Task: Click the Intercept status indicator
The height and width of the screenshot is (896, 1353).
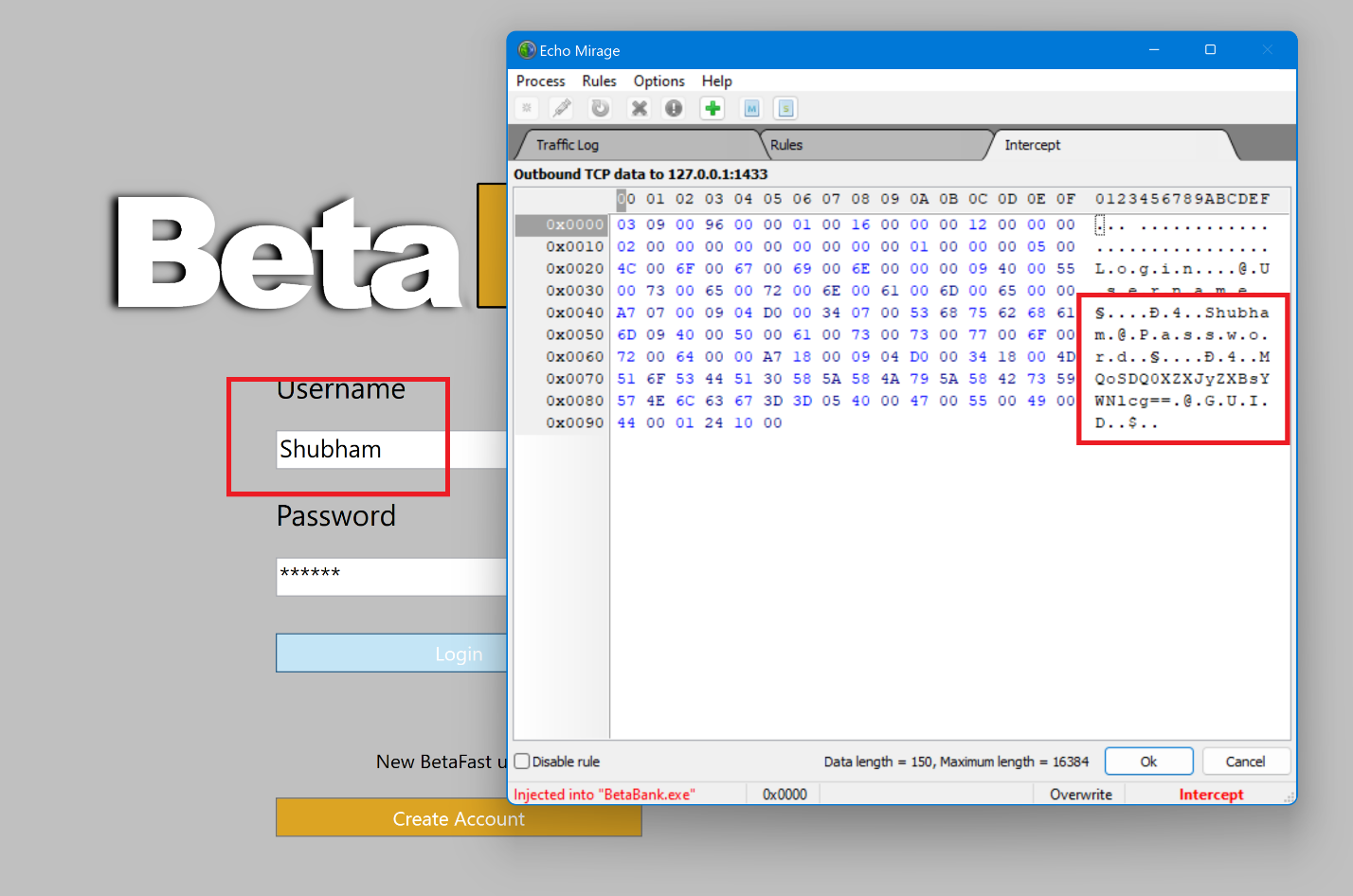Action: point(1210,794)
